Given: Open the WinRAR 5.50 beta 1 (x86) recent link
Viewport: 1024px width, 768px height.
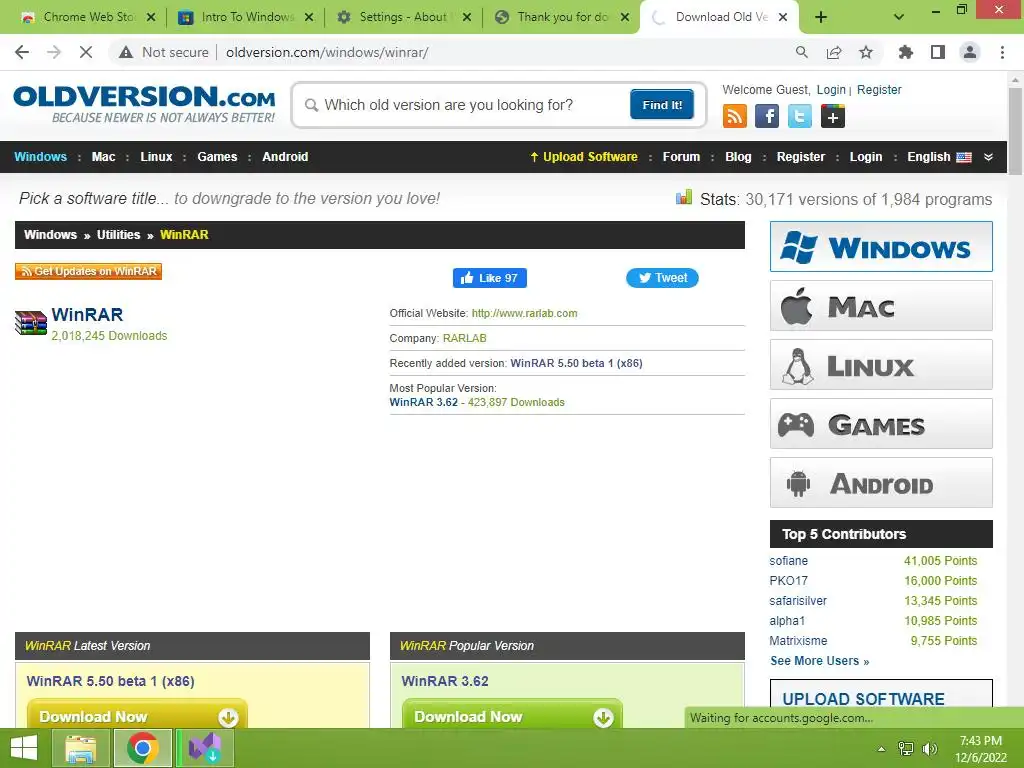Looking at the screenshot, I should tap(576, 363).
